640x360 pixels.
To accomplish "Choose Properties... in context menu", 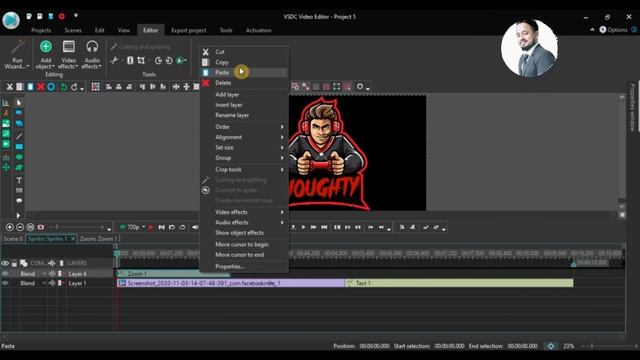I will (244, 267).
